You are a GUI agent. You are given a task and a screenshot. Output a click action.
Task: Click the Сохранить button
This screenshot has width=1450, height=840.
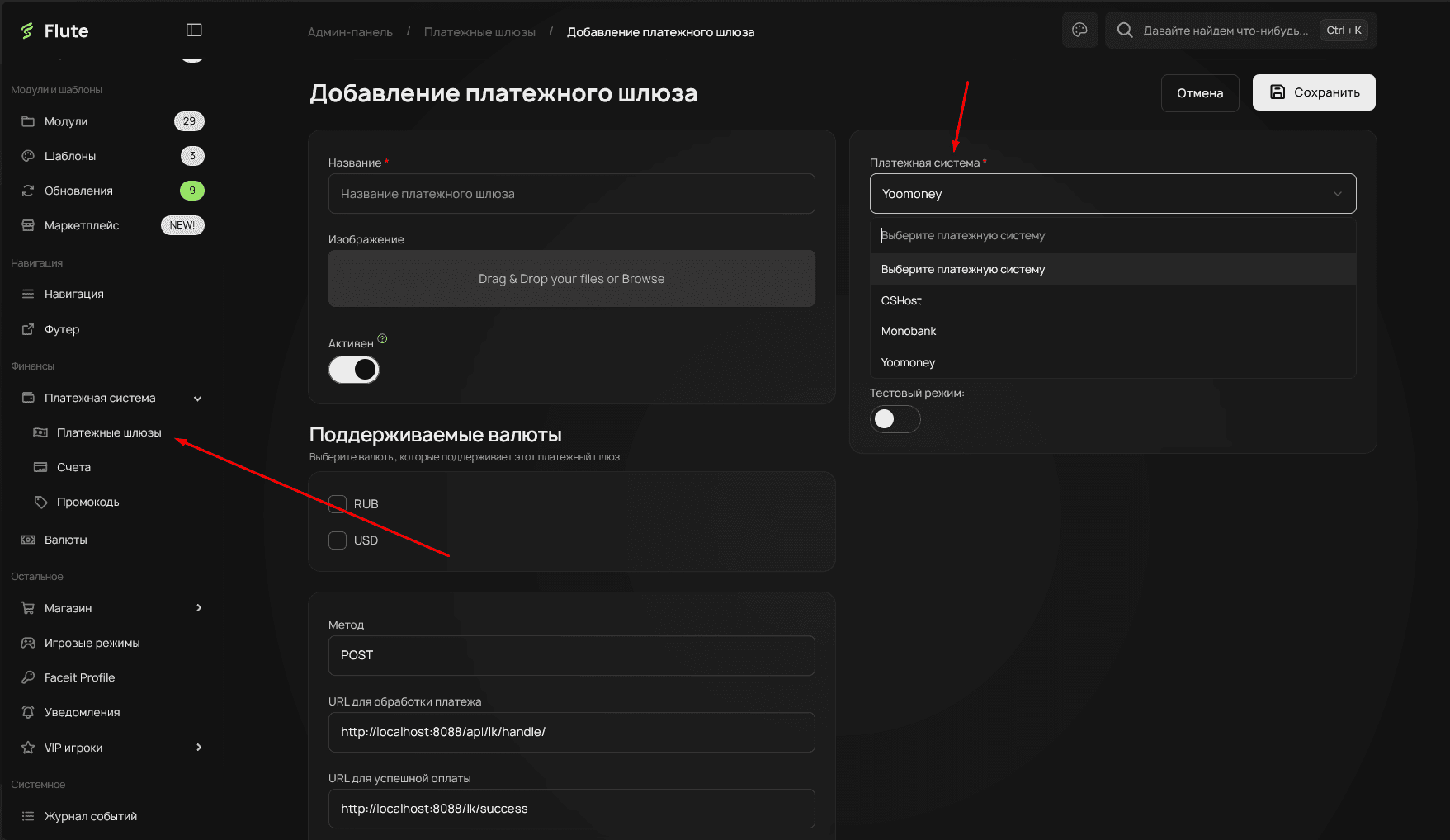pos(1313,92)
